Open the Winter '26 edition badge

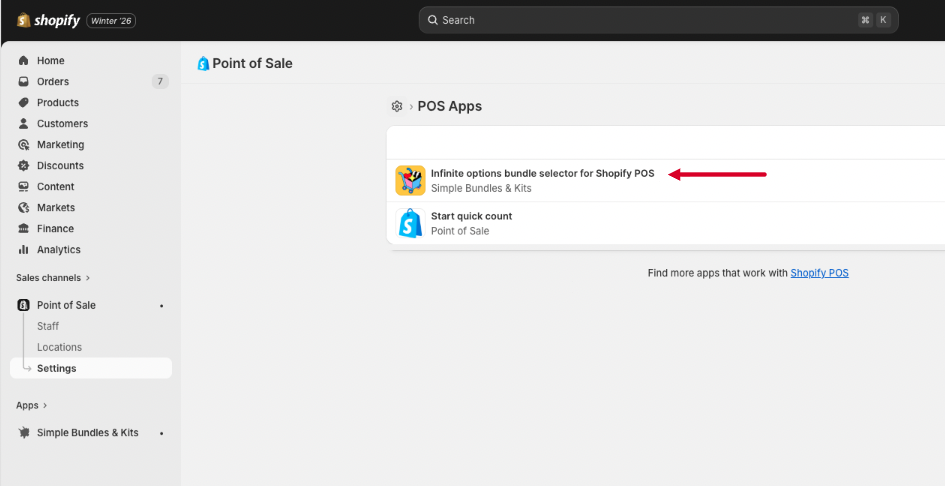coord(111,21)
